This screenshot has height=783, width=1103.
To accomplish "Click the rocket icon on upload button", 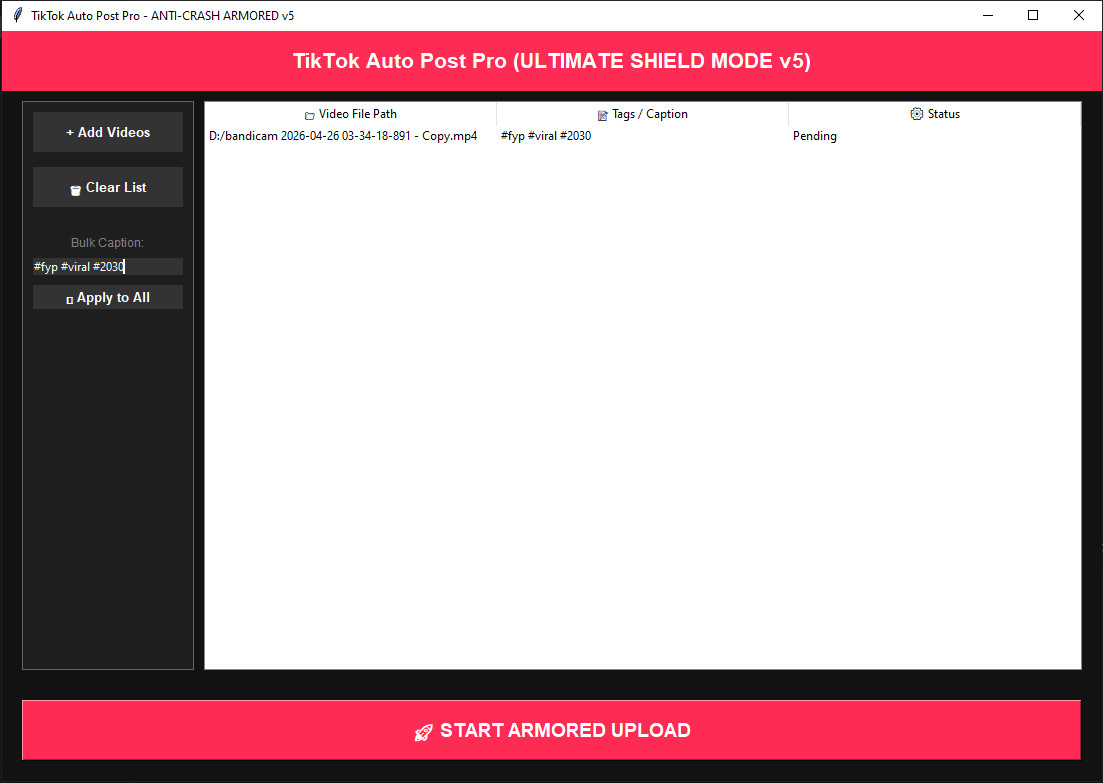I will tap(423, 732).
